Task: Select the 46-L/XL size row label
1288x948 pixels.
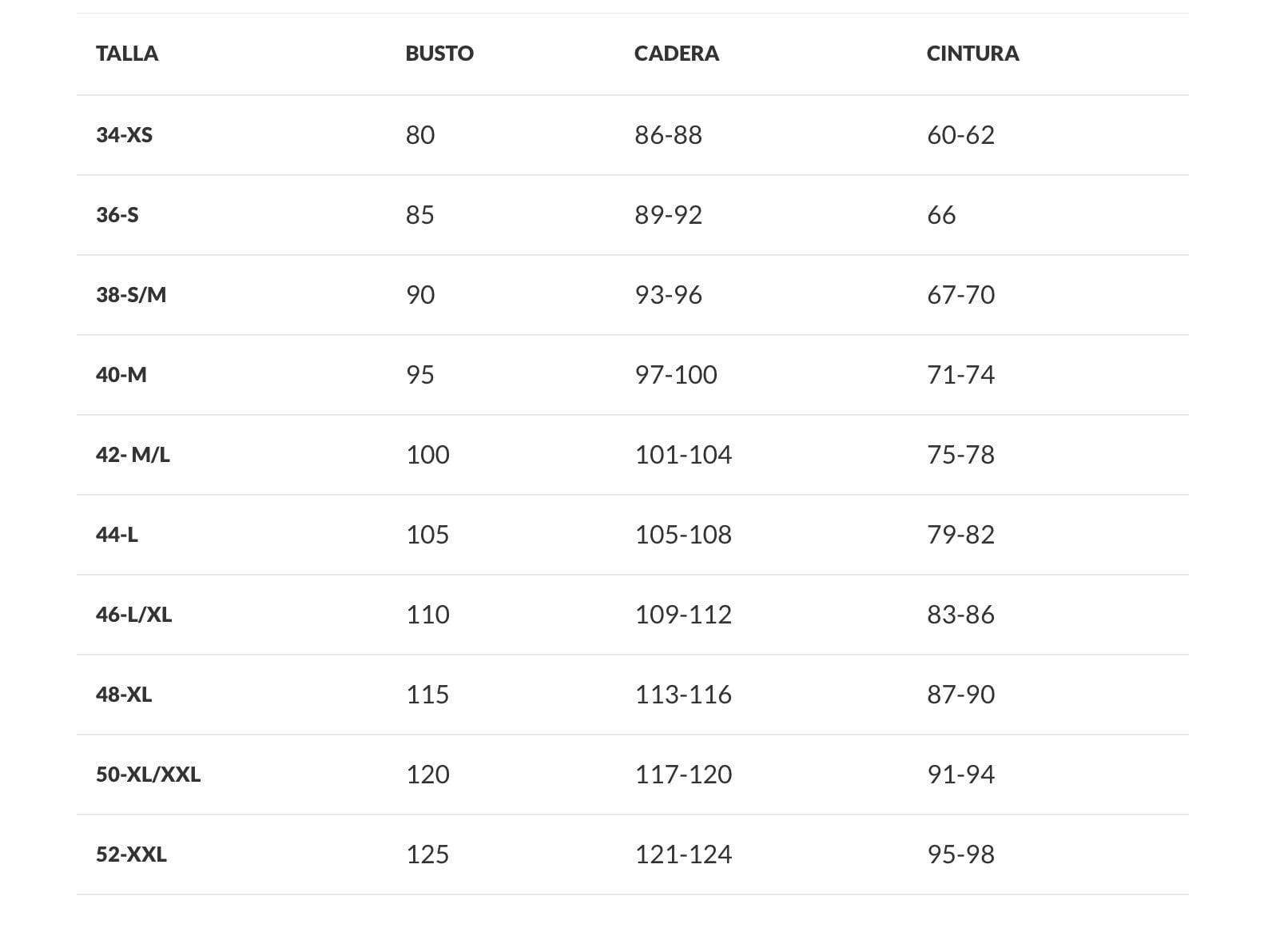Action: pos(133,615)
